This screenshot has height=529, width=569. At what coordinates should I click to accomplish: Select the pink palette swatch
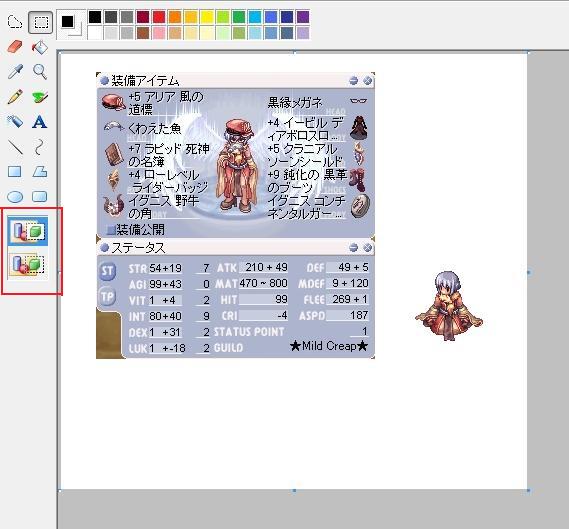click(x=159, y=33)
